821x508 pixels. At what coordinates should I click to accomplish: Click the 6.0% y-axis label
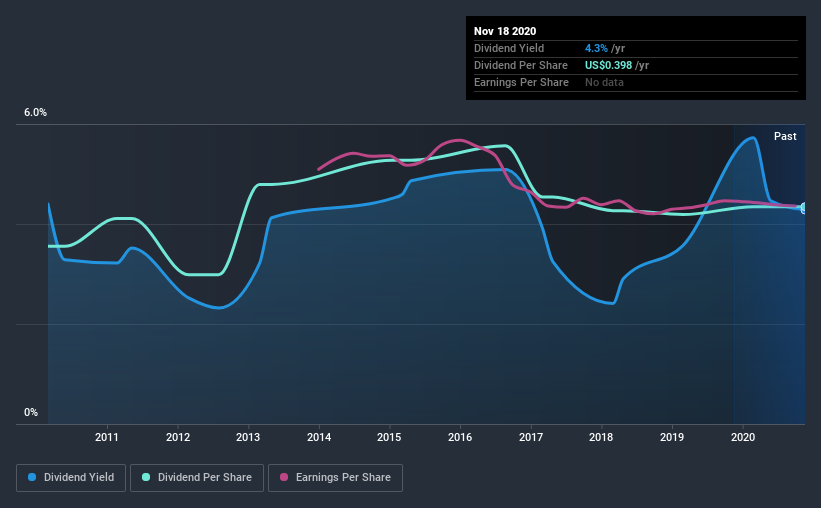[x=35, y=112]
